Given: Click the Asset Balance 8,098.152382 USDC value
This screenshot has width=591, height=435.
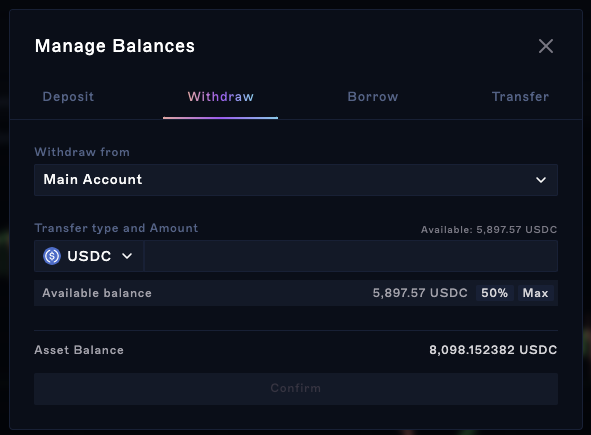Looking at the screenshot, I should pyautogui.click(x=493, y=350).
